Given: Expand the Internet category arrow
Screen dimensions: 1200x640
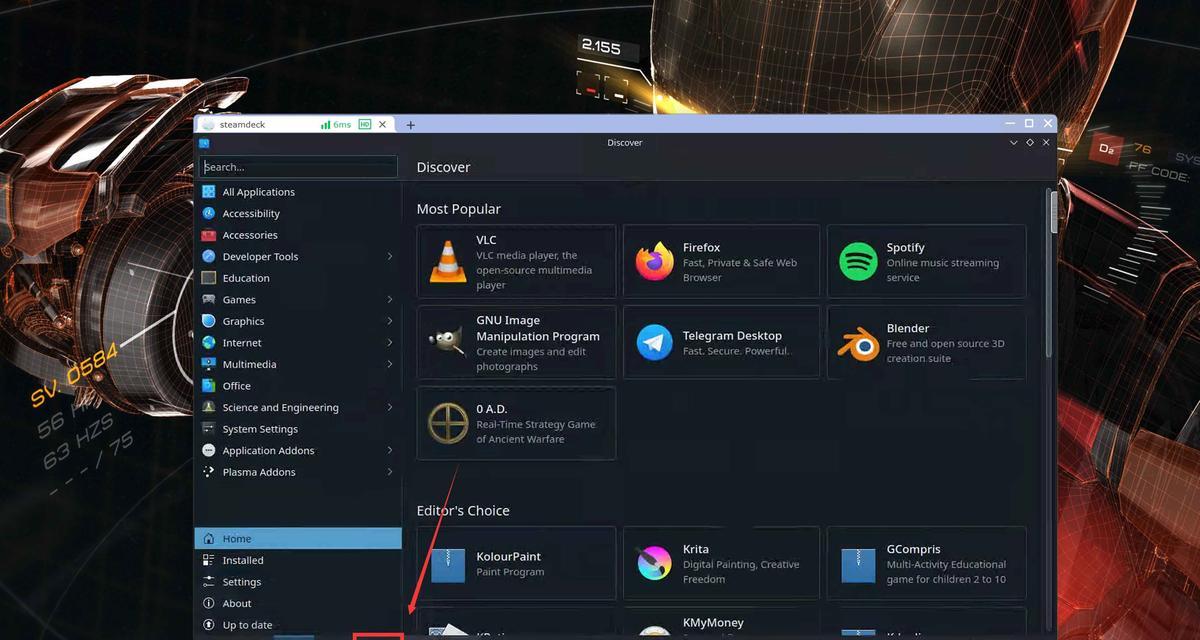Looking at the screenshot, I should [390, 343].
